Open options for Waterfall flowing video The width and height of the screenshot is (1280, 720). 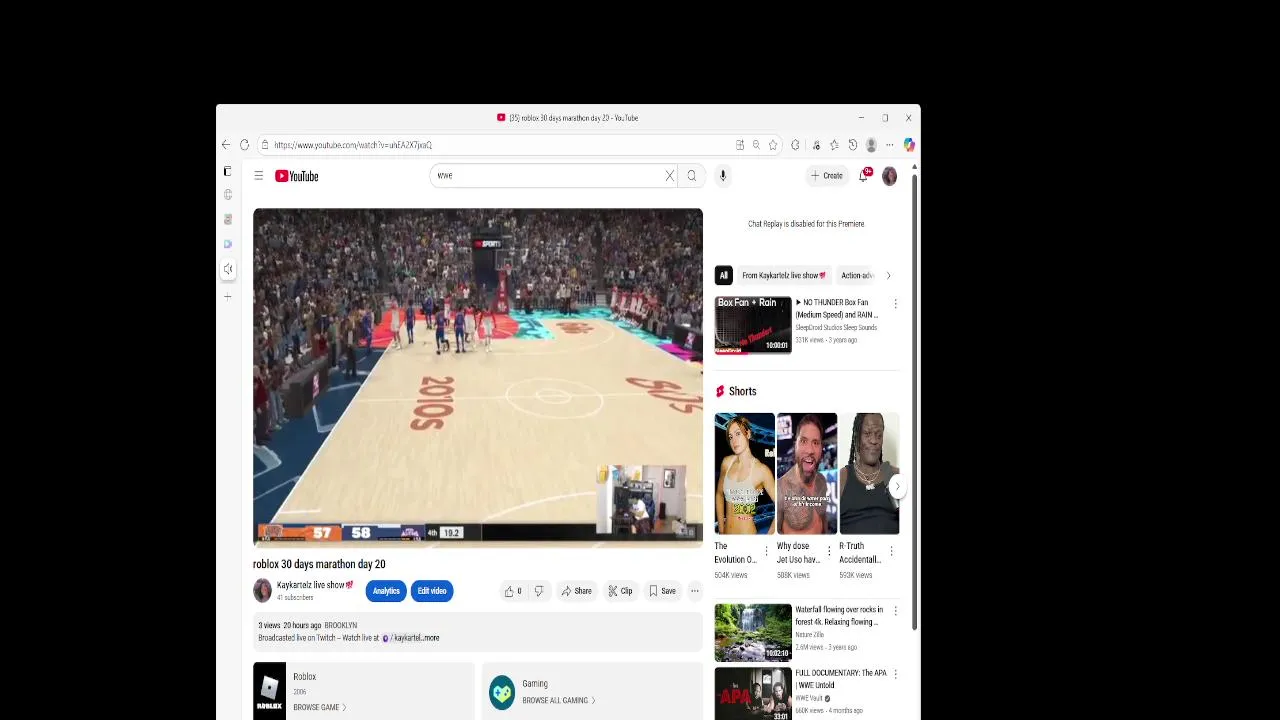895,611
